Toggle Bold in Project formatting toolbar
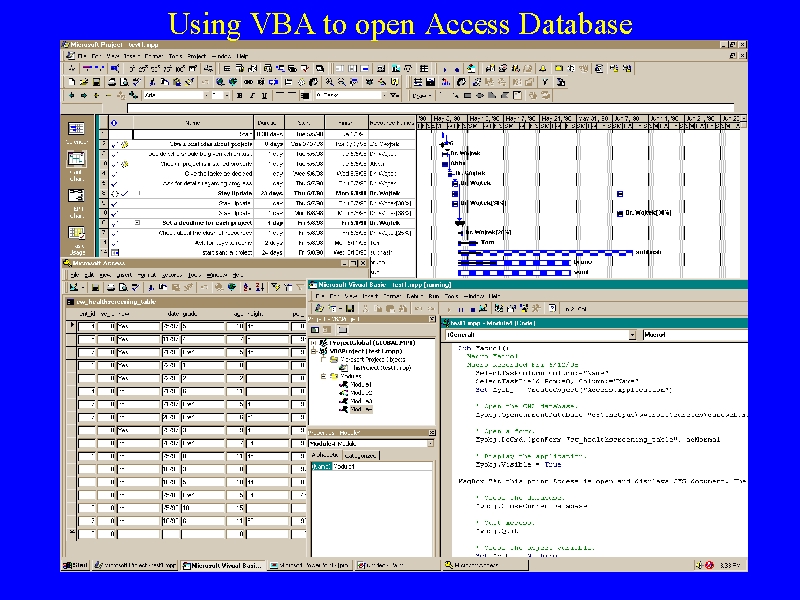The width and height of the screenshot is (800, 600). coord(239,95)
